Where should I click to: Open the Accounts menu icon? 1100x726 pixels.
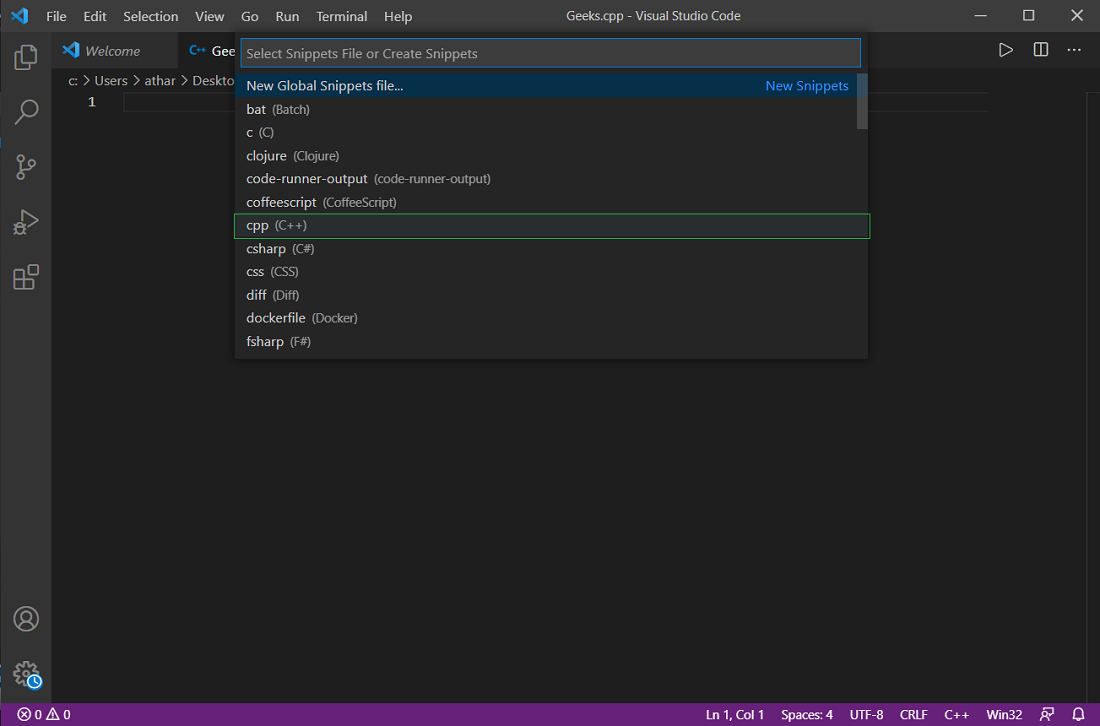[x=26, y=619]
